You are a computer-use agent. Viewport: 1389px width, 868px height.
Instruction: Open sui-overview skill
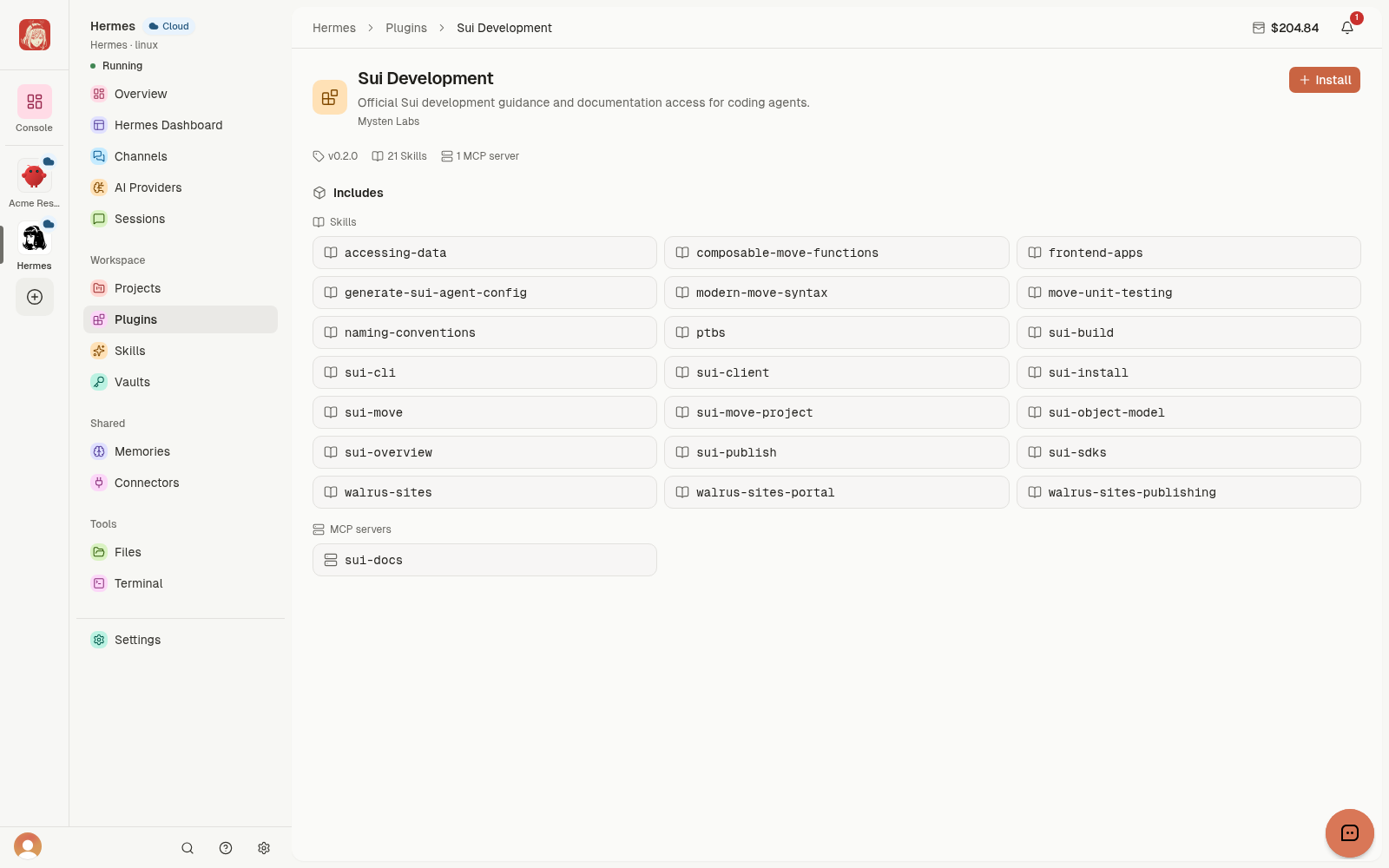tap(484, 452)
